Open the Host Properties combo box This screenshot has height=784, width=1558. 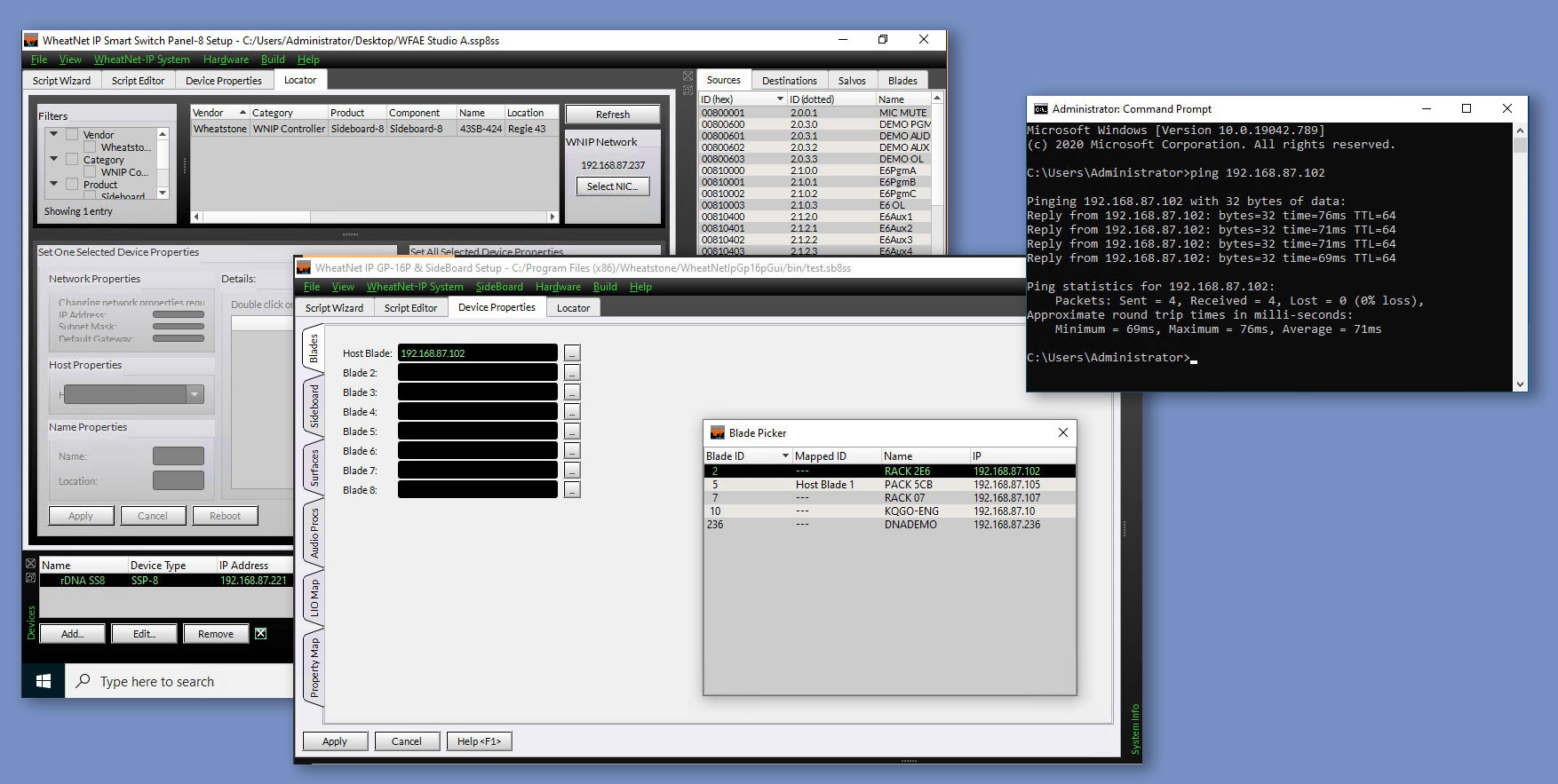(x=133, y=394)
